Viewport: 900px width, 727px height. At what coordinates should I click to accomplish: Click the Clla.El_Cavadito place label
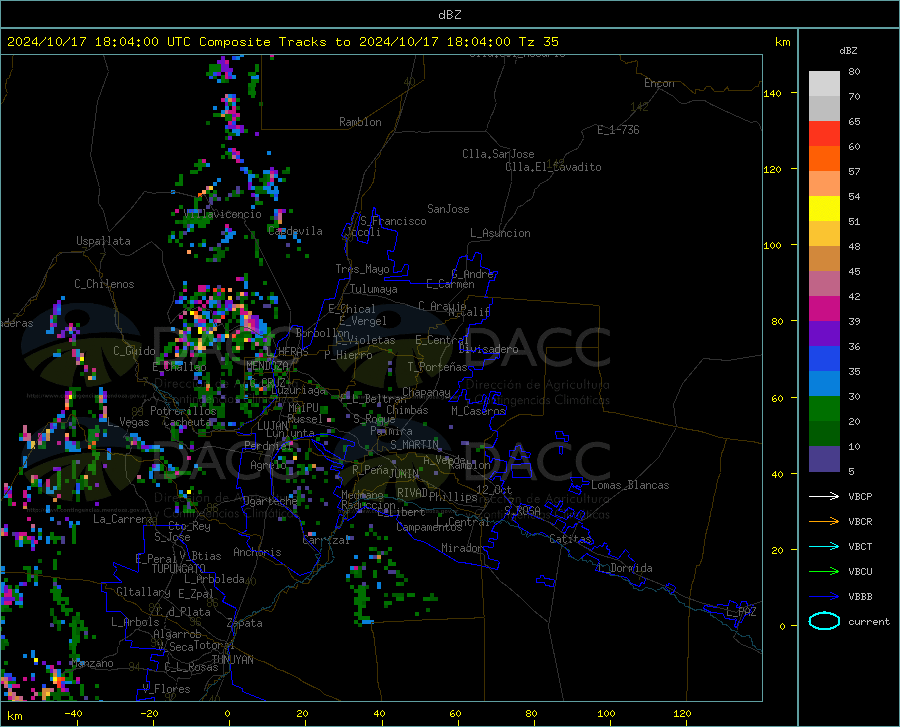pos(553,167)
